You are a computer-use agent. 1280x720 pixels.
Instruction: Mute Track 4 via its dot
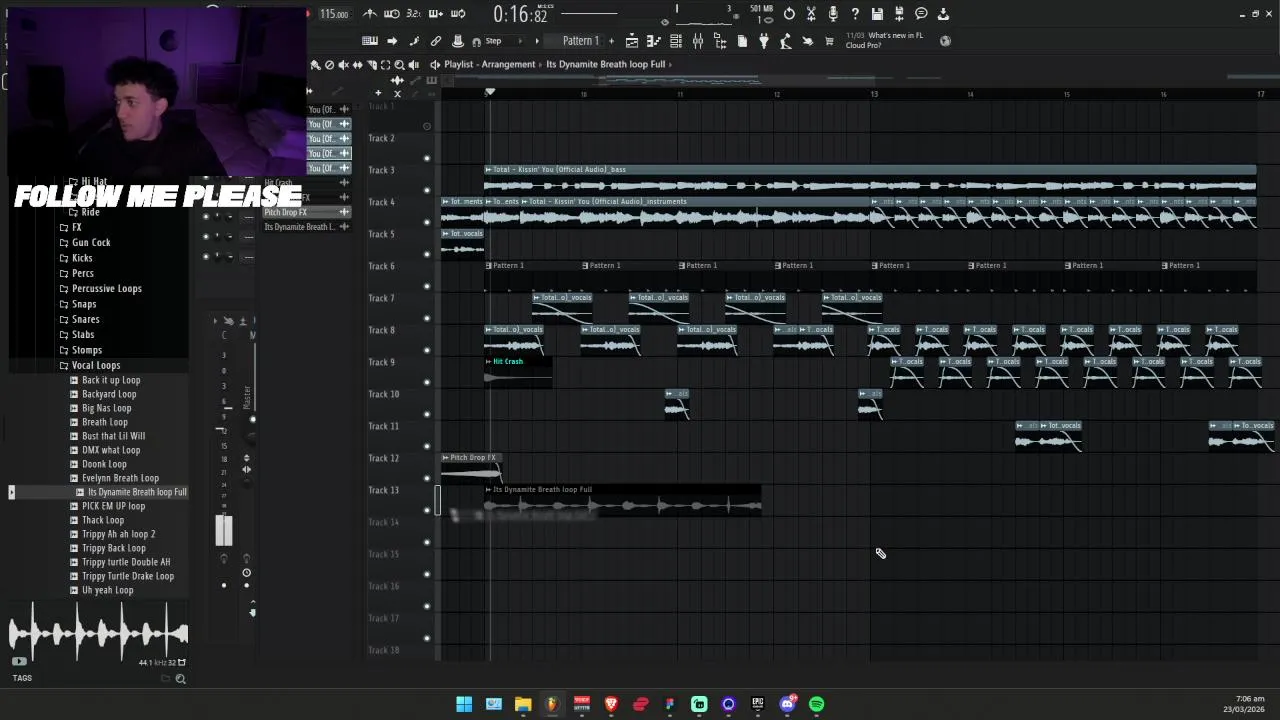[x=427, y=222]
